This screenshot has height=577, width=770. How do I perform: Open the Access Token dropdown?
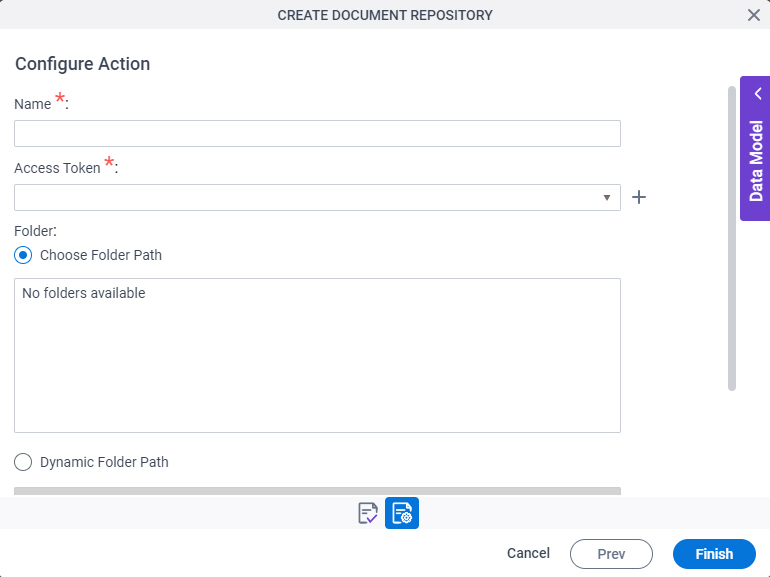[x=317, y=197]
